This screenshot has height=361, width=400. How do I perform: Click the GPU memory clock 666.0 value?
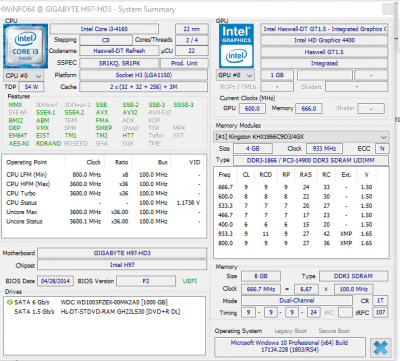(309, 109)
